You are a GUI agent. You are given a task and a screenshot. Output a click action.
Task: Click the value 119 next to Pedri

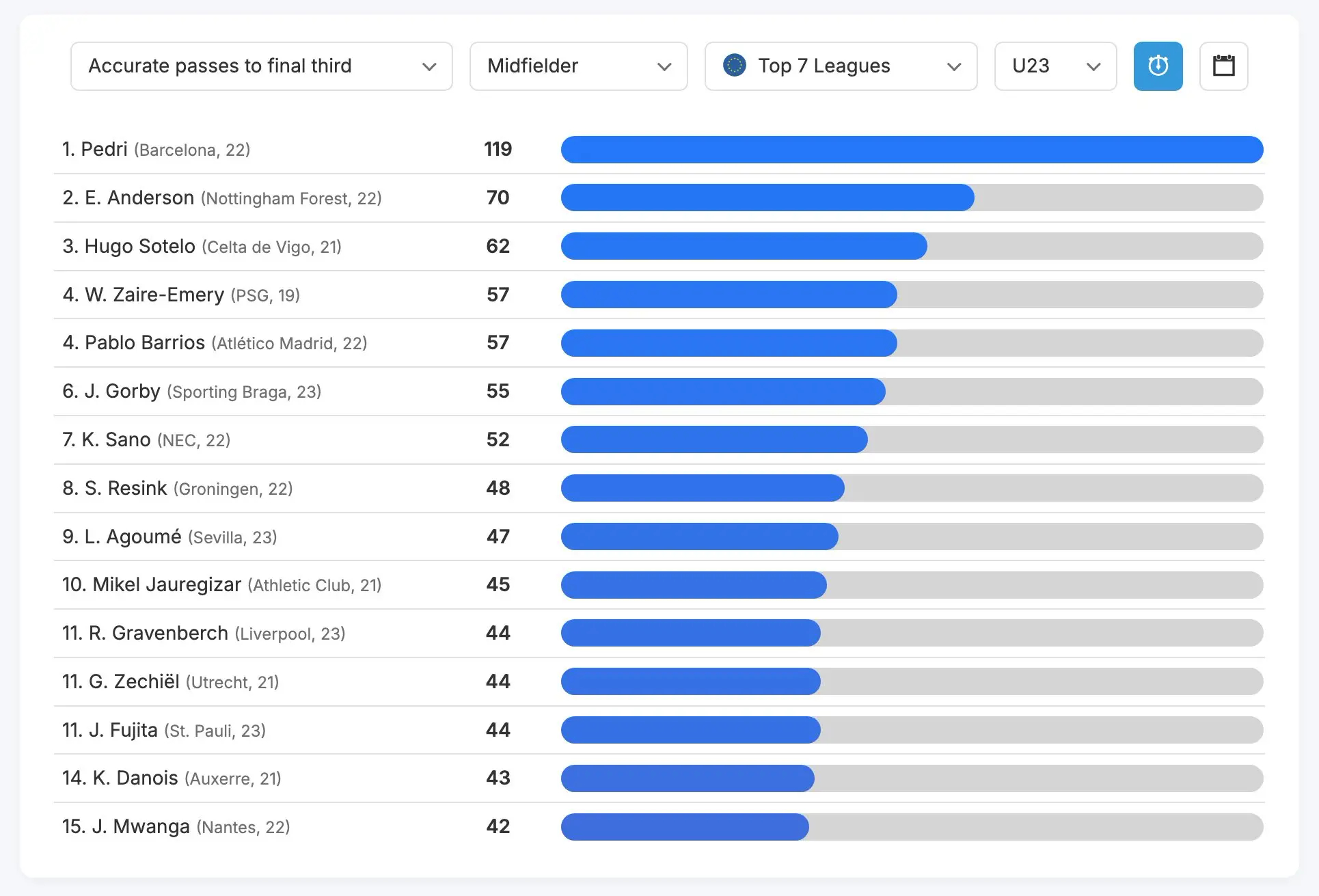498,149
